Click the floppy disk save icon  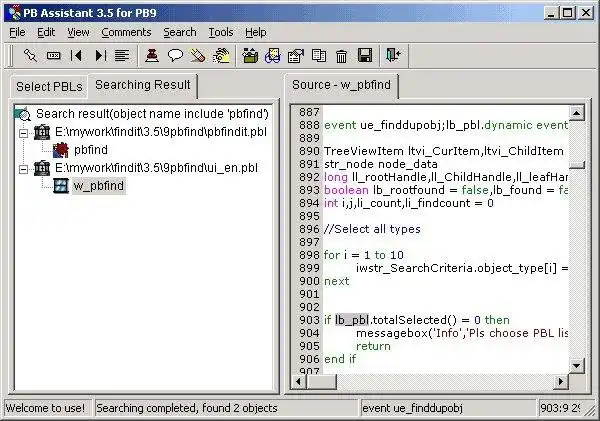click(365, 55)
